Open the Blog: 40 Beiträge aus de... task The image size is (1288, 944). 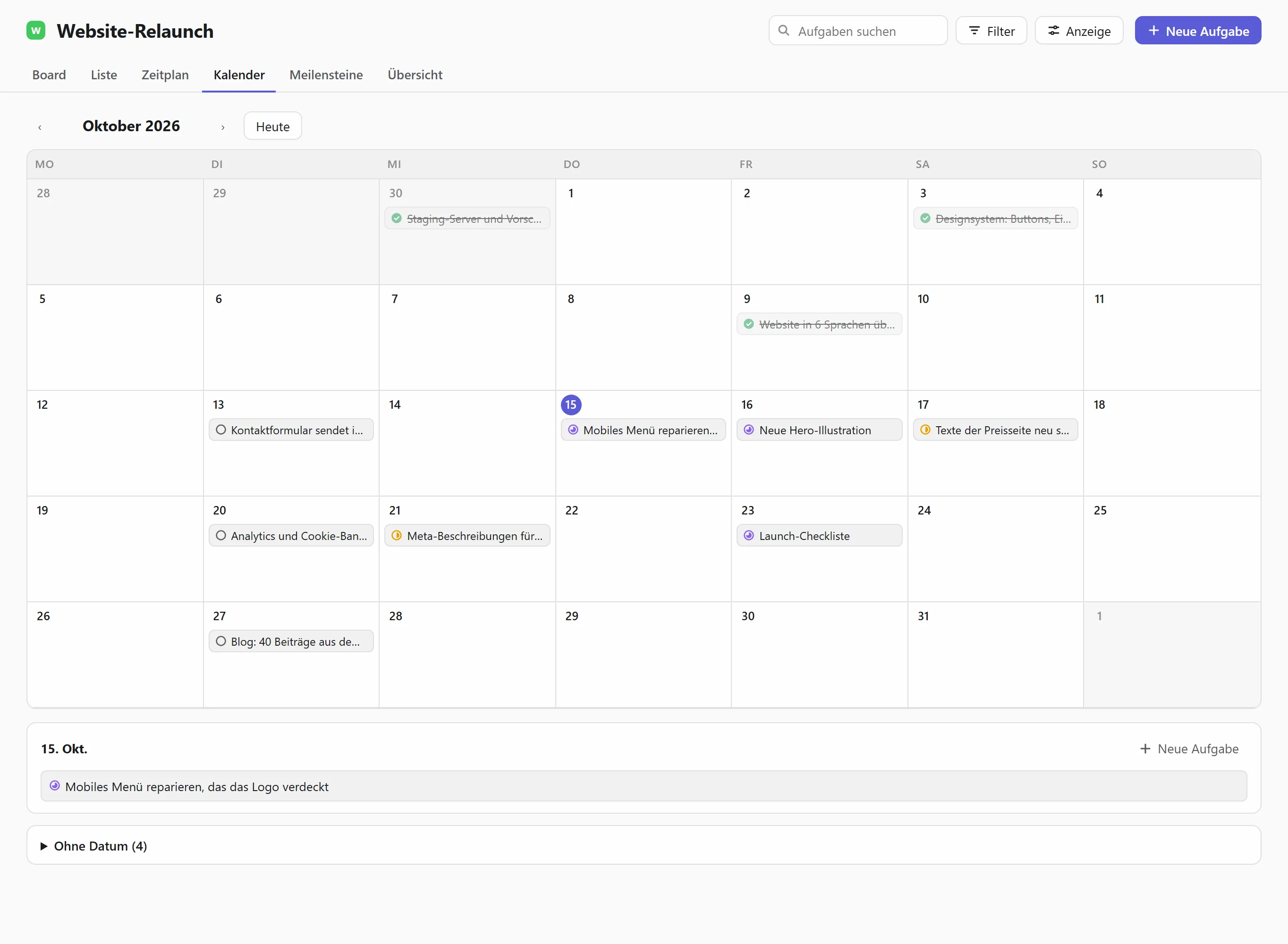coord(291,641)
